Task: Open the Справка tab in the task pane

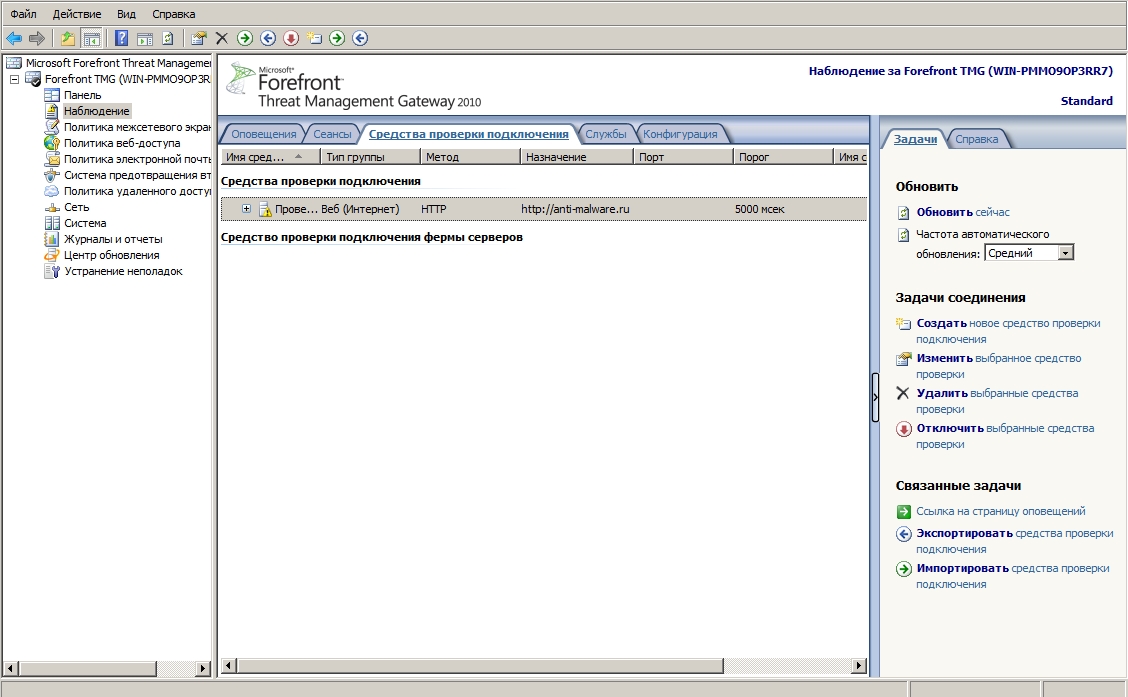Action: click(x=976, y=139)
